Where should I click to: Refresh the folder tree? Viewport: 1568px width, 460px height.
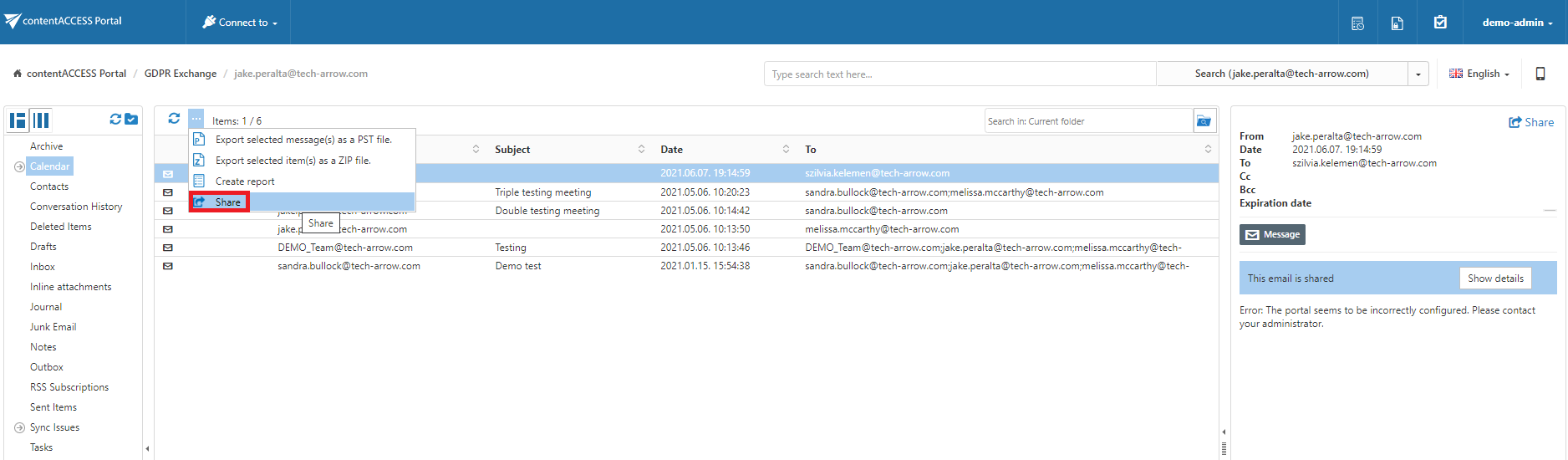[115, 120]
